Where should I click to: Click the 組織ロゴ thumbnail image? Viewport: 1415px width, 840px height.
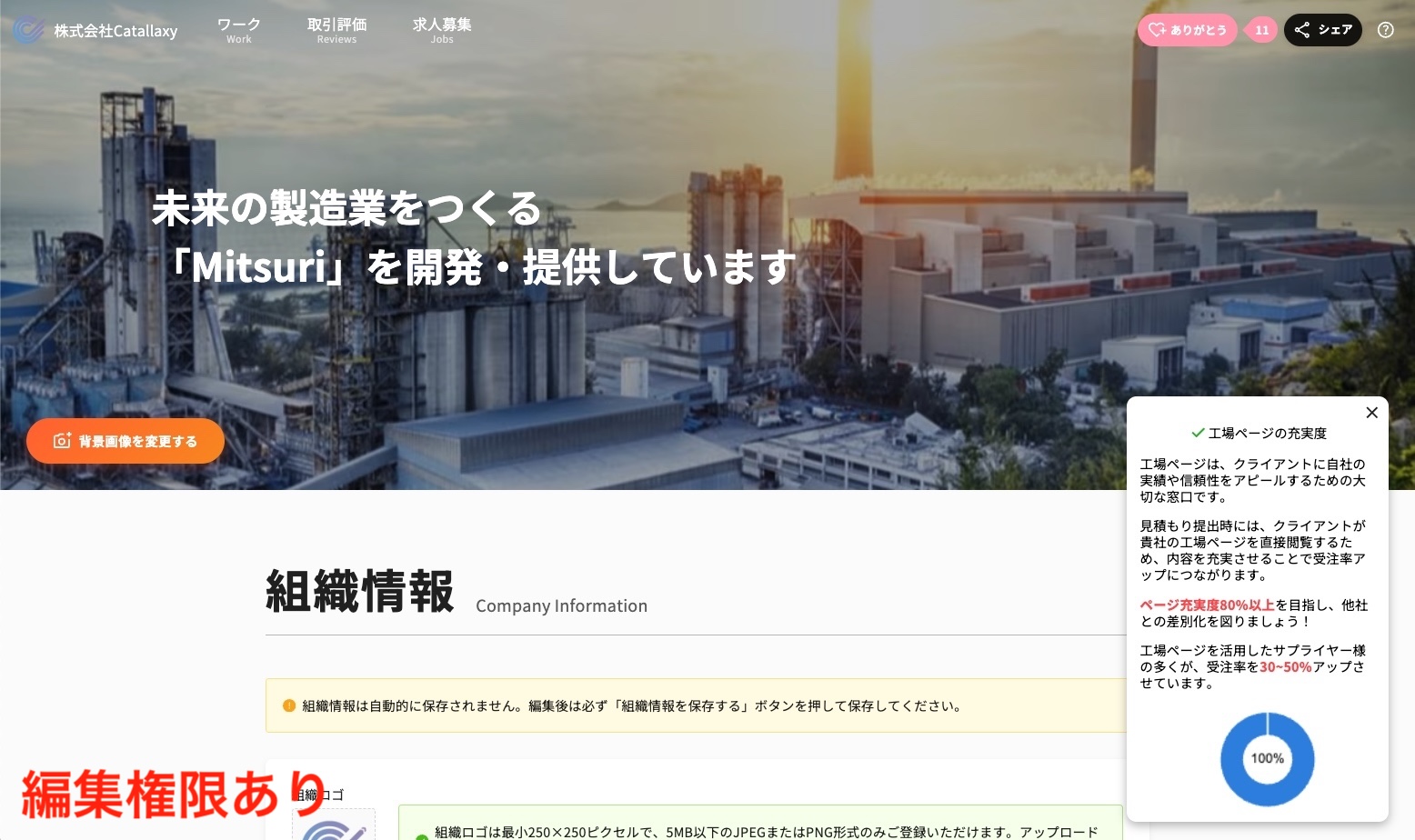click(334, 825)
